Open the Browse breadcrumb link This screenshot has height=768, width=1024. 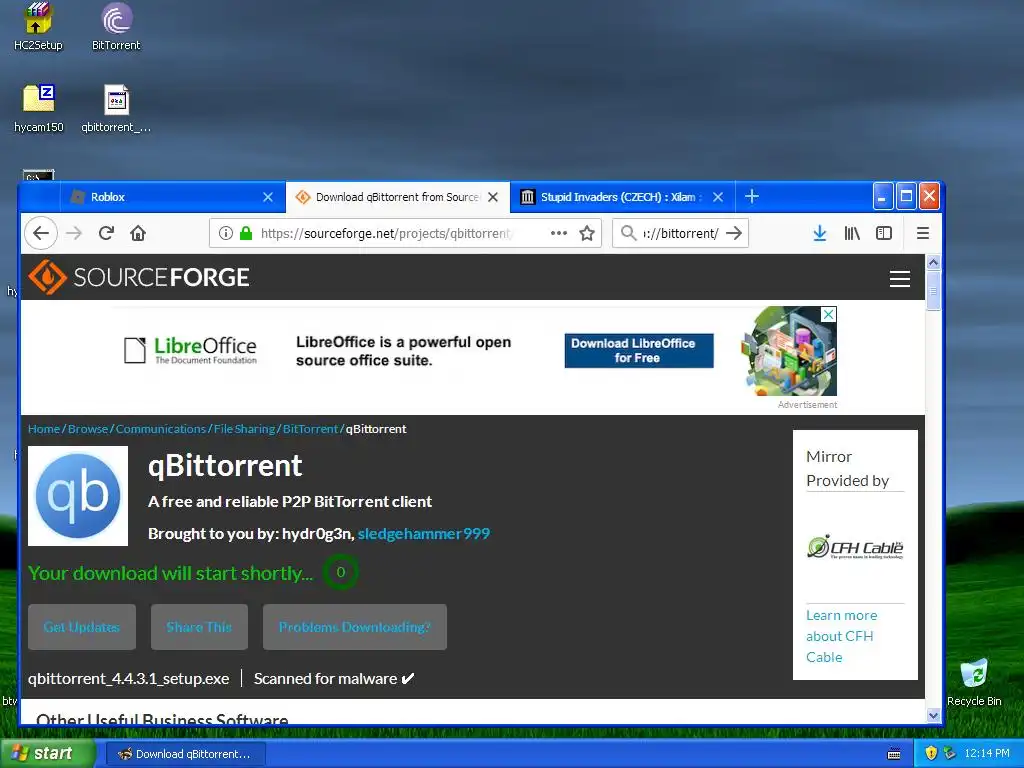[x=88, y=429]
